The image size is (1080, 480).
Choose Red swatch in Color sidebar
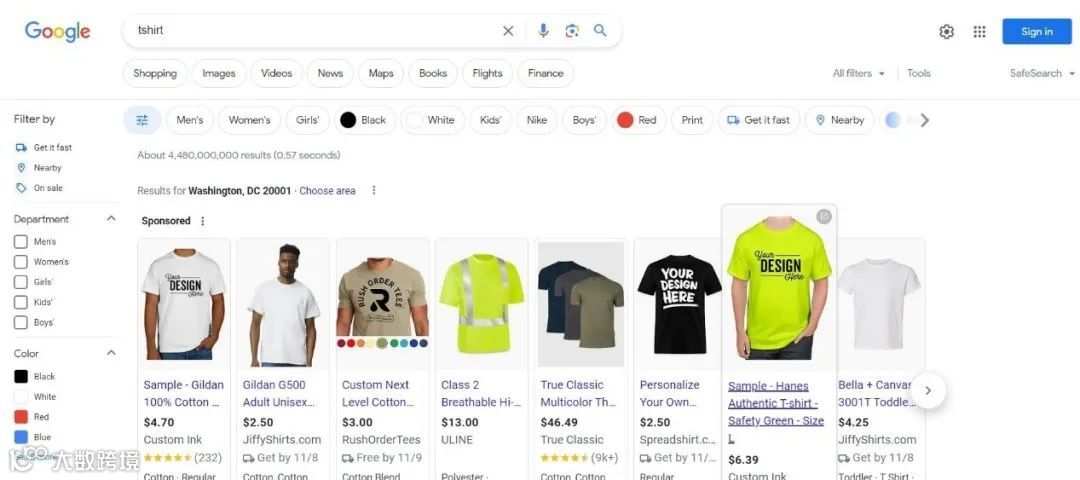tap(21, 417)
